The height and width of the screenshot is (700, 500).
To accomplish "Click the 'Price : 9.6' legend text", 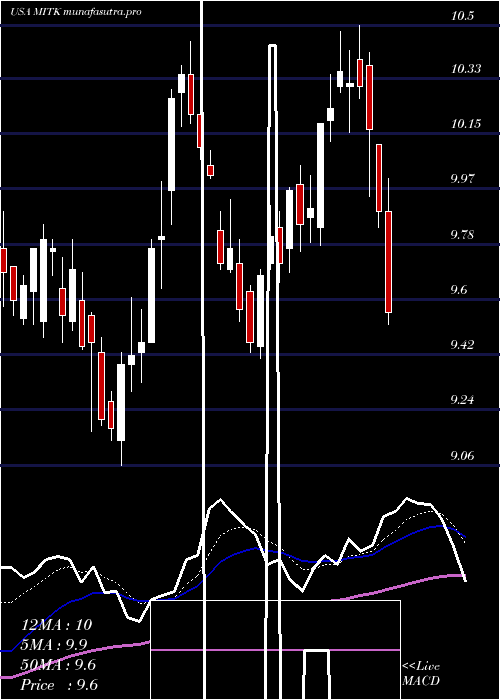I will 59,684.
